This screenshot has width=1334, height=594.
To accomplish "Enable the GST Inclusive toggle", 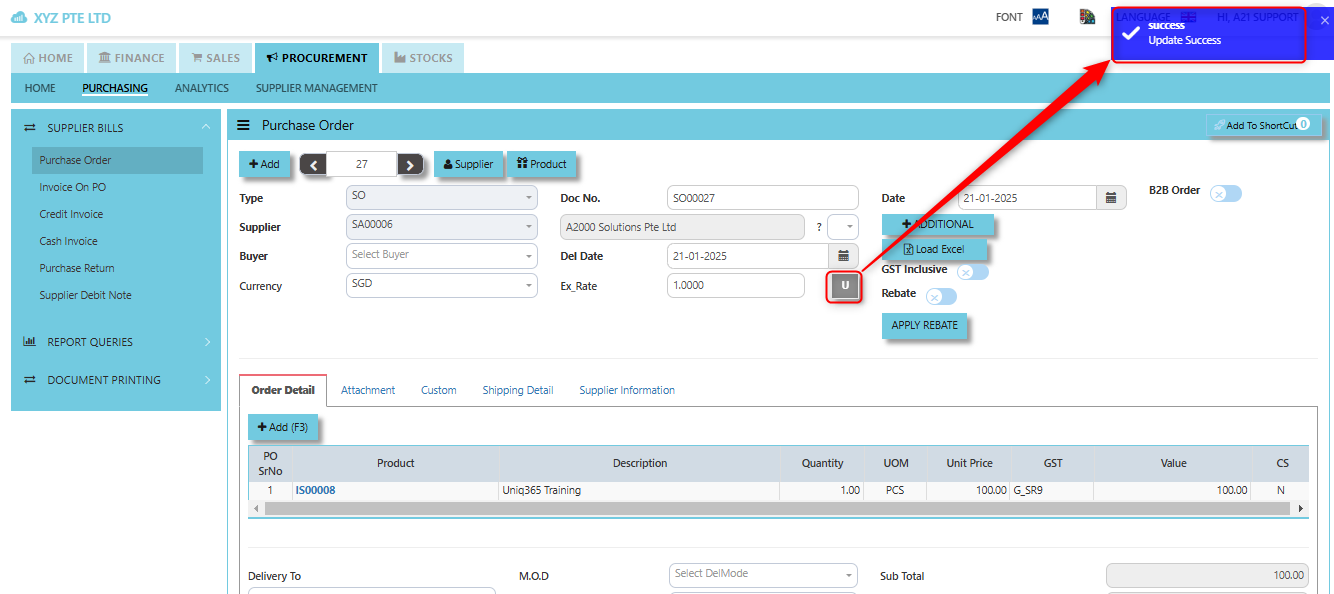I will click(972, 271).
